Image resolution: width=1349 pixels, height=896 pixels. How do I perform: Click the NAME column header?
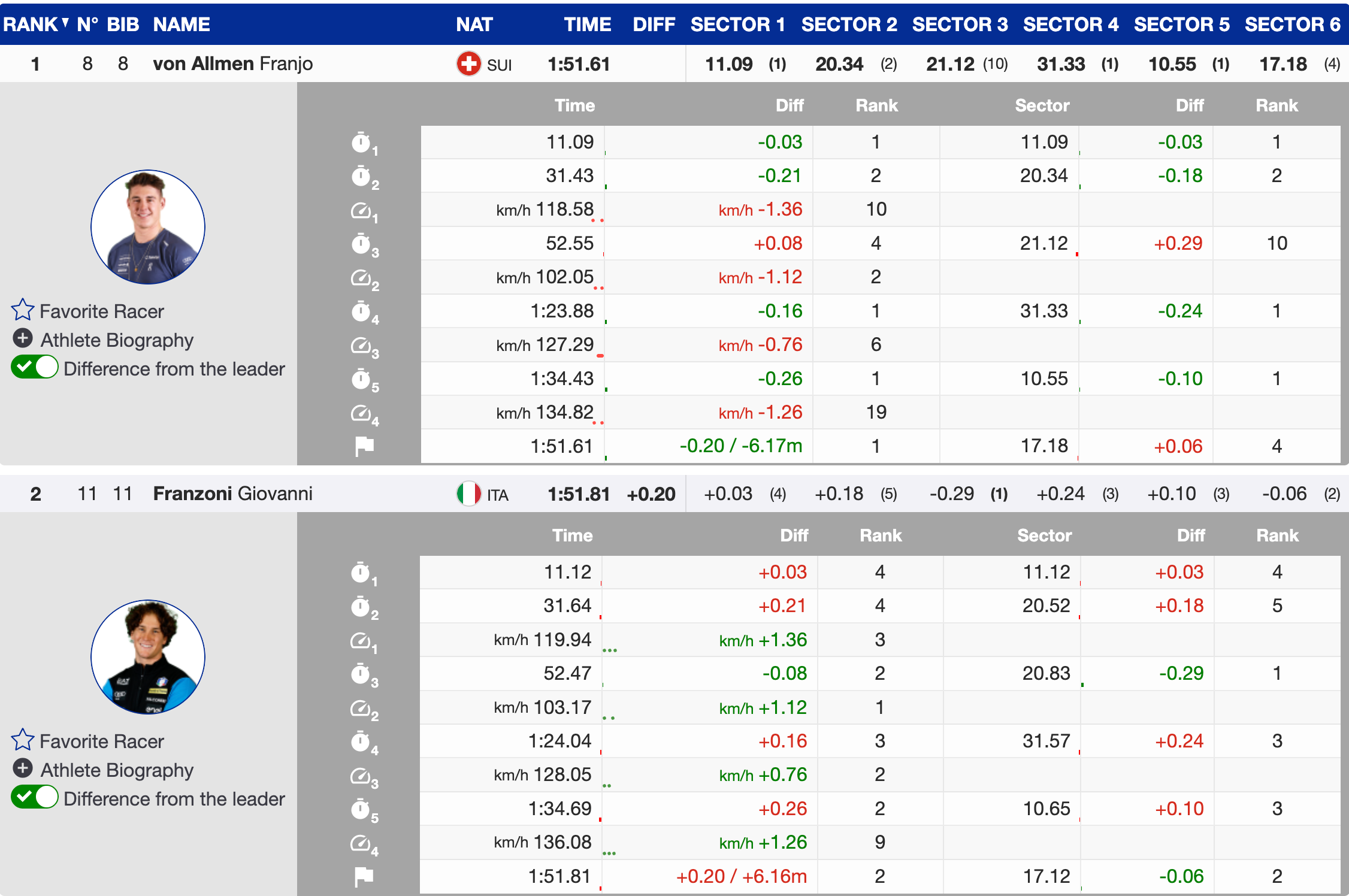[181, 24]
